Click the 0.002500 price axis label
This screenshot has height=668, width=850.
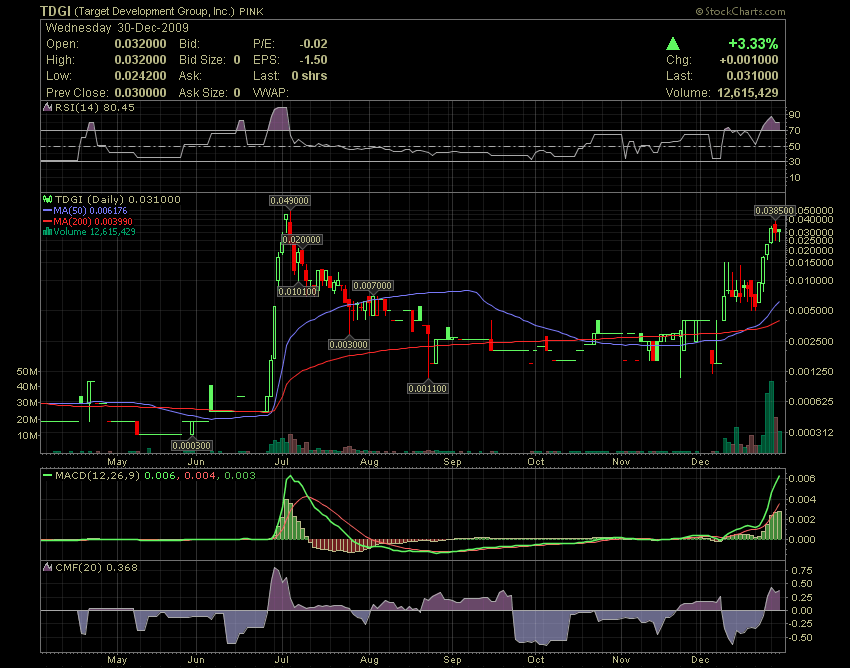pos(810,341)
